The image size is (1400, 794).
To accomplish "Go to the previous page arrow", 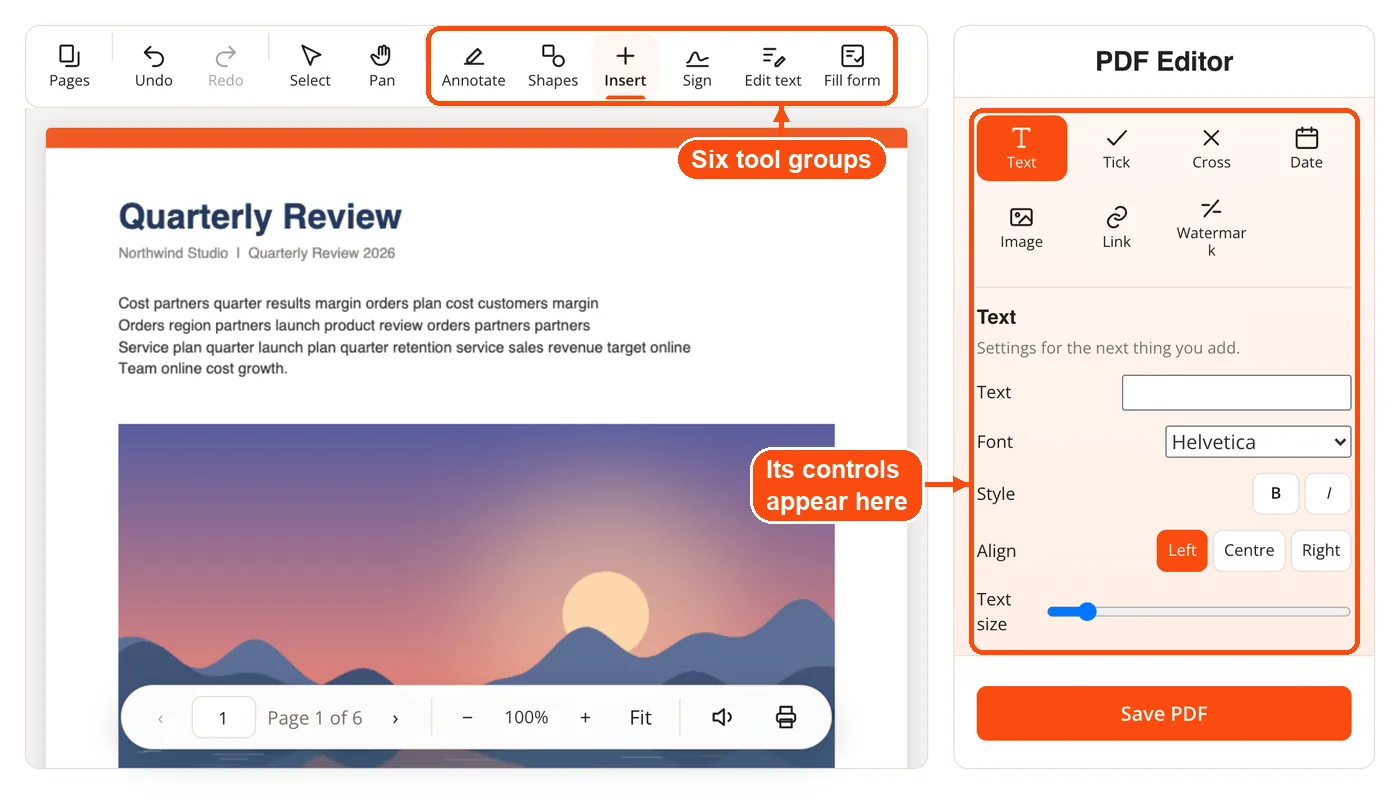I will click(161, 718).
